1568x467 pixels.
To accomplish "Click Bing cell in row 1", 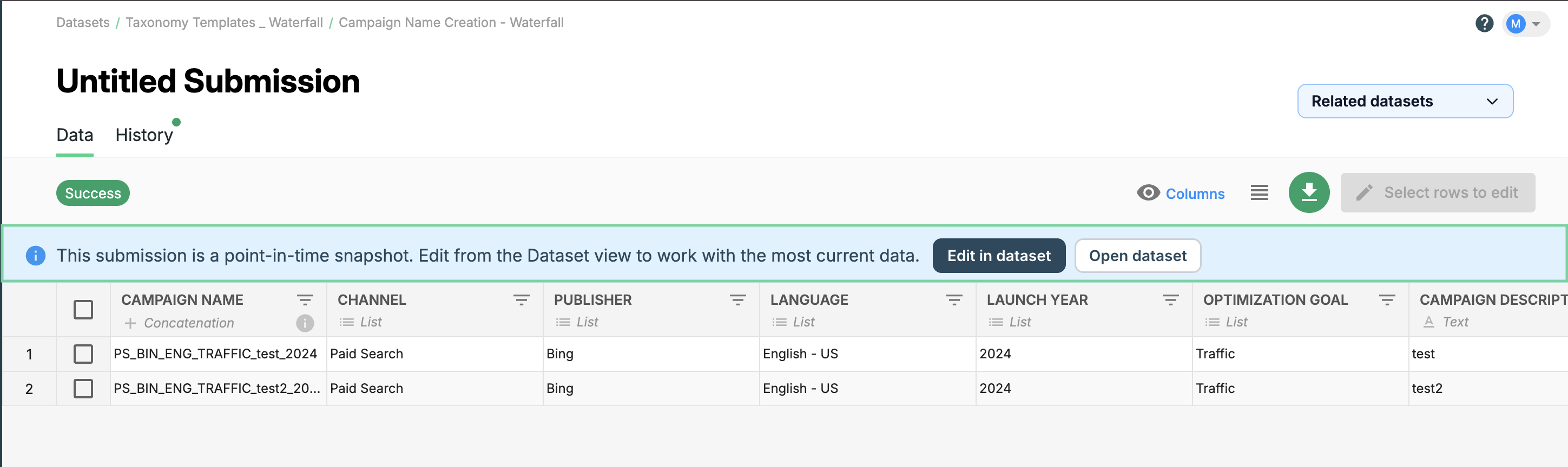I will (651, 354).
